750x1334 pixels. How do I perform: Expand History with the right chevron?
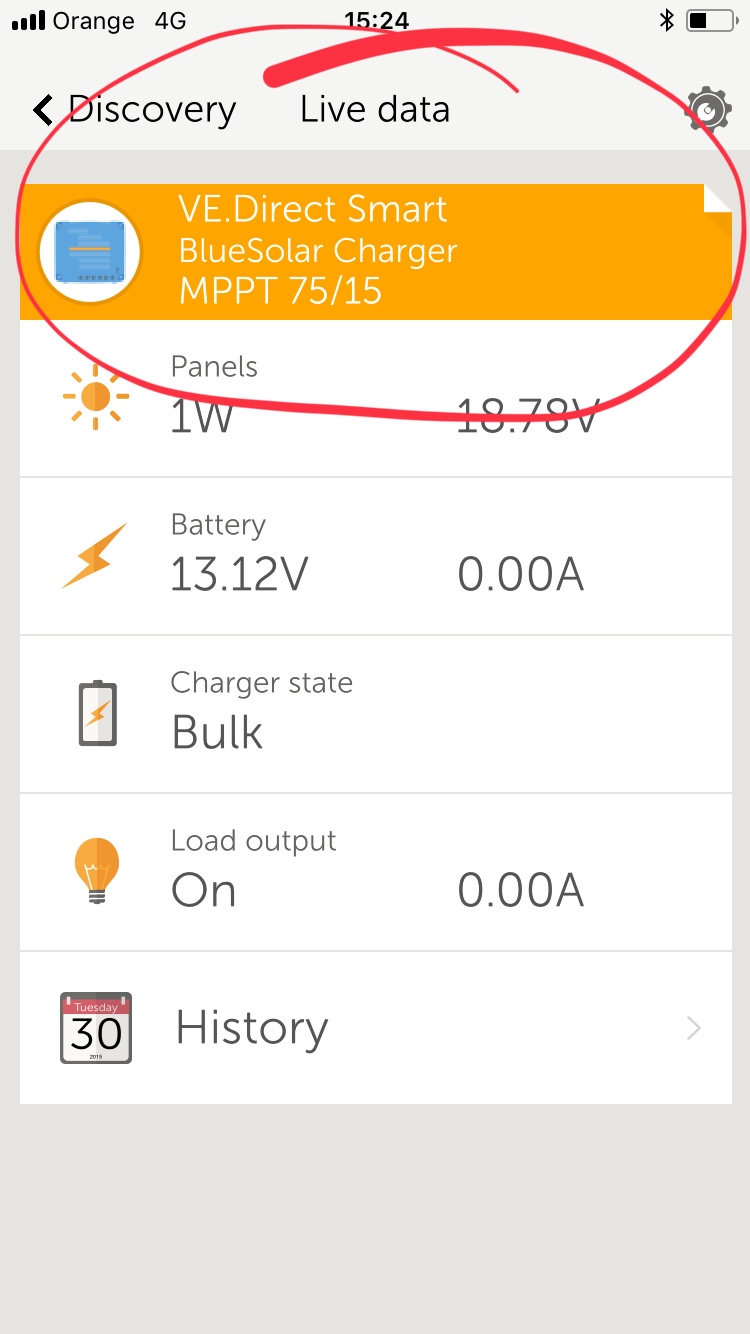coord(693,1028)
